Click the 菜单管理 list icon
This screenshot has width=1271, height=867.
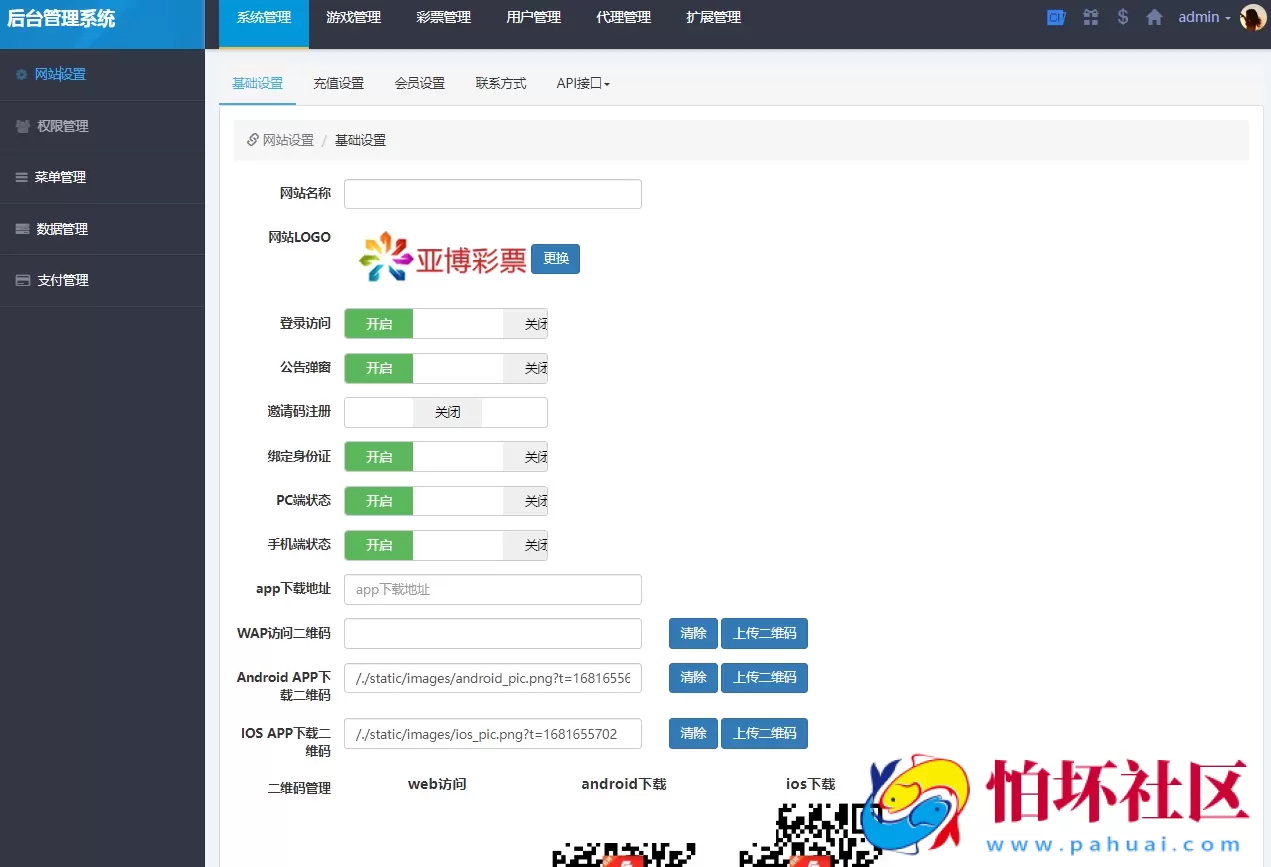click(x=22, y=177)
